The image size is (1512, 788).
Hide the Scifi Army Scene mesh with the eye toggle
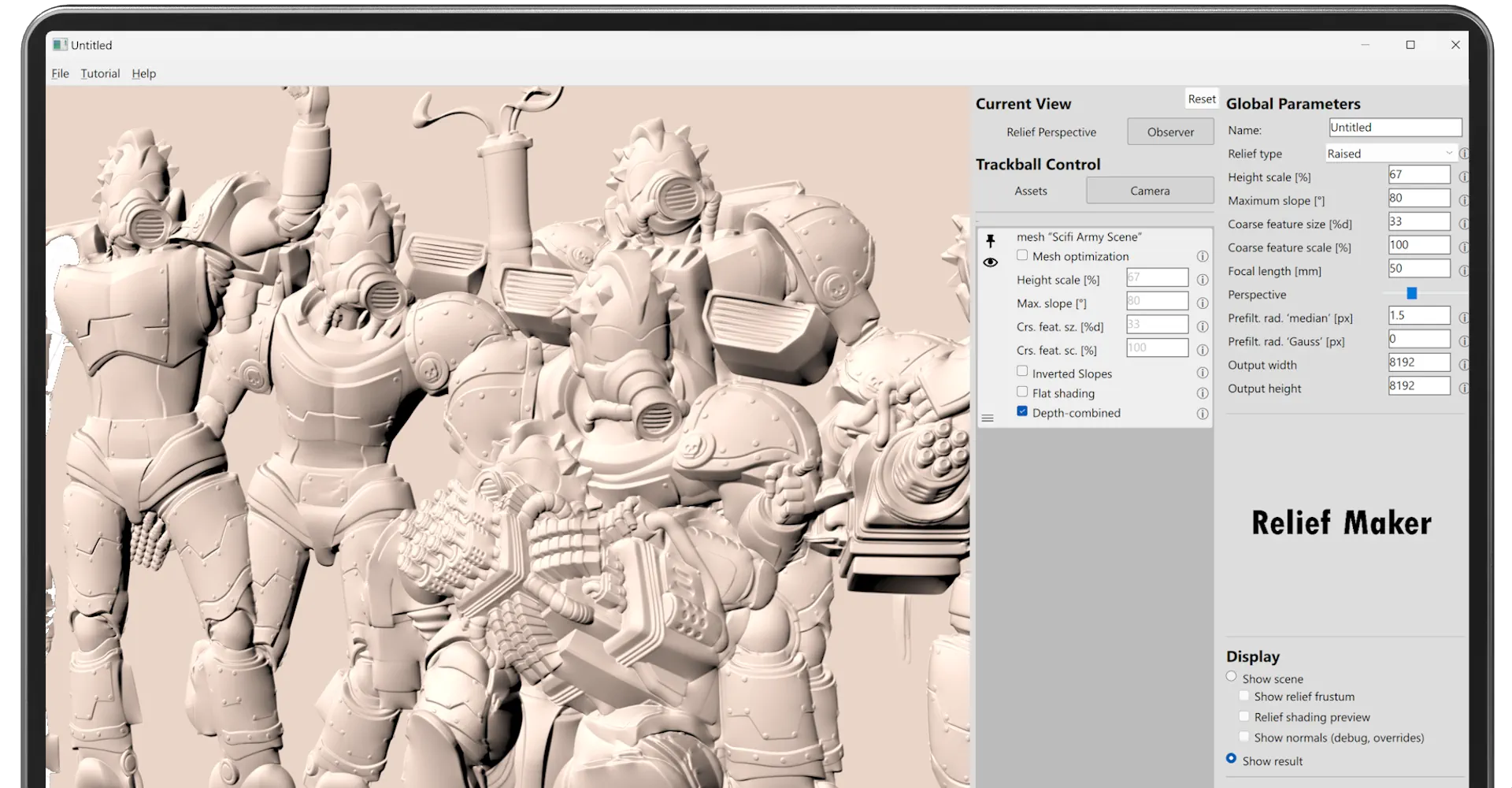click(x=991, y=262)
